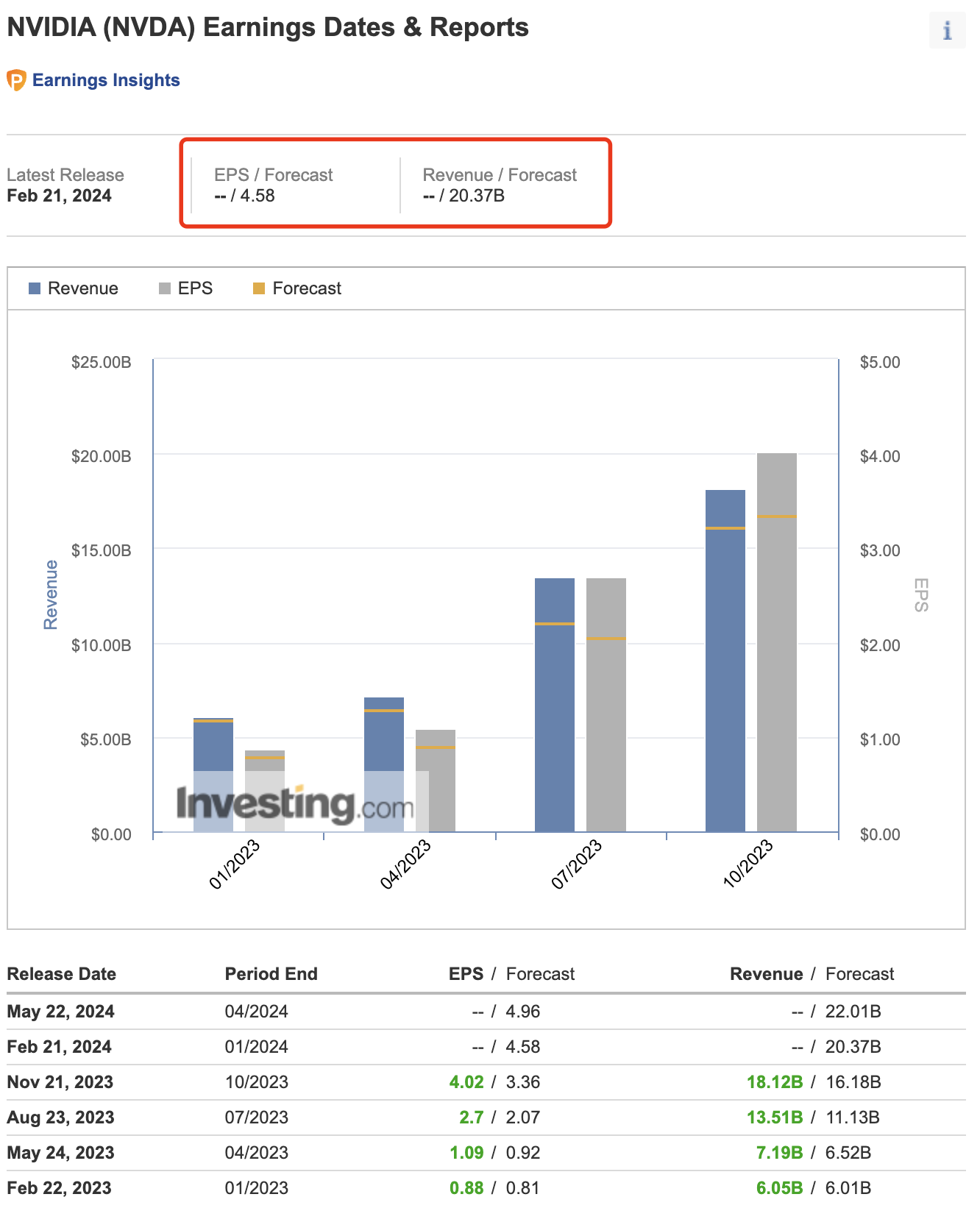
Task: Toggle the EPS legend swatch
Action: click(165, 288)
